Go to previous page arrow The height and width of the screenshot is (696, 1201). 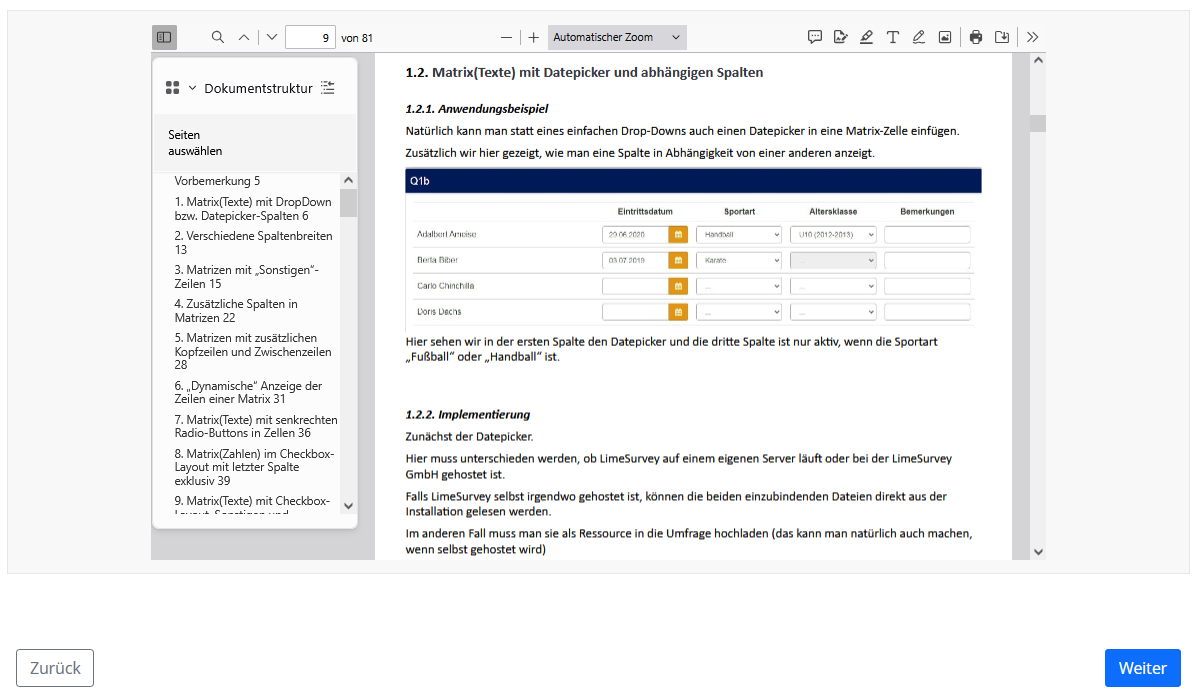(x=244, y=37)
